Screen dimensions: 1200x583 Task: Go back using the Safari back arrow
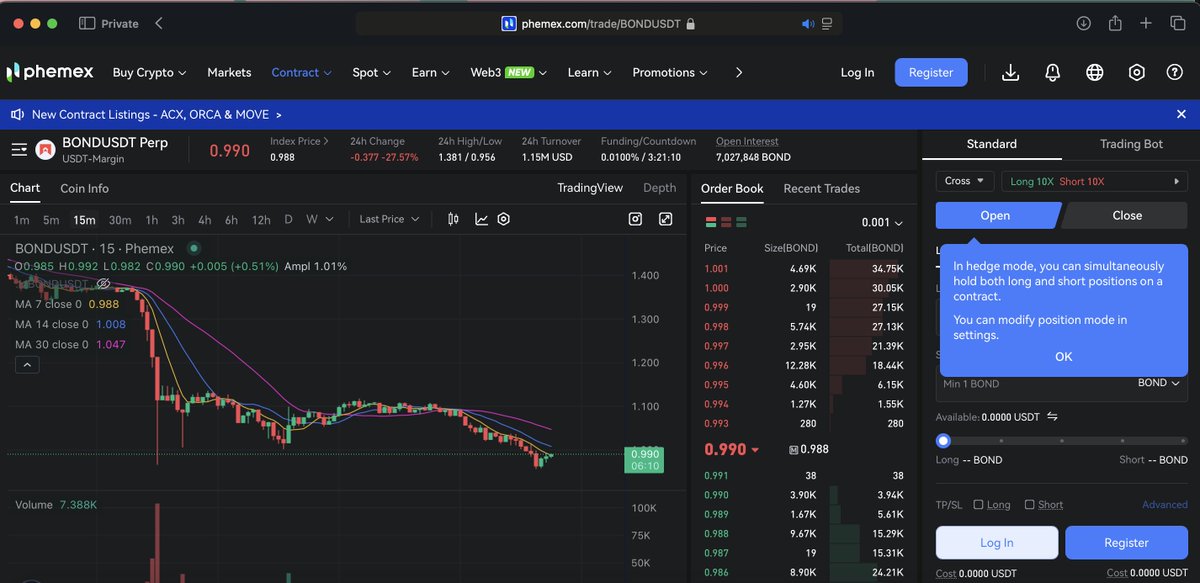[x=159, y=23]
